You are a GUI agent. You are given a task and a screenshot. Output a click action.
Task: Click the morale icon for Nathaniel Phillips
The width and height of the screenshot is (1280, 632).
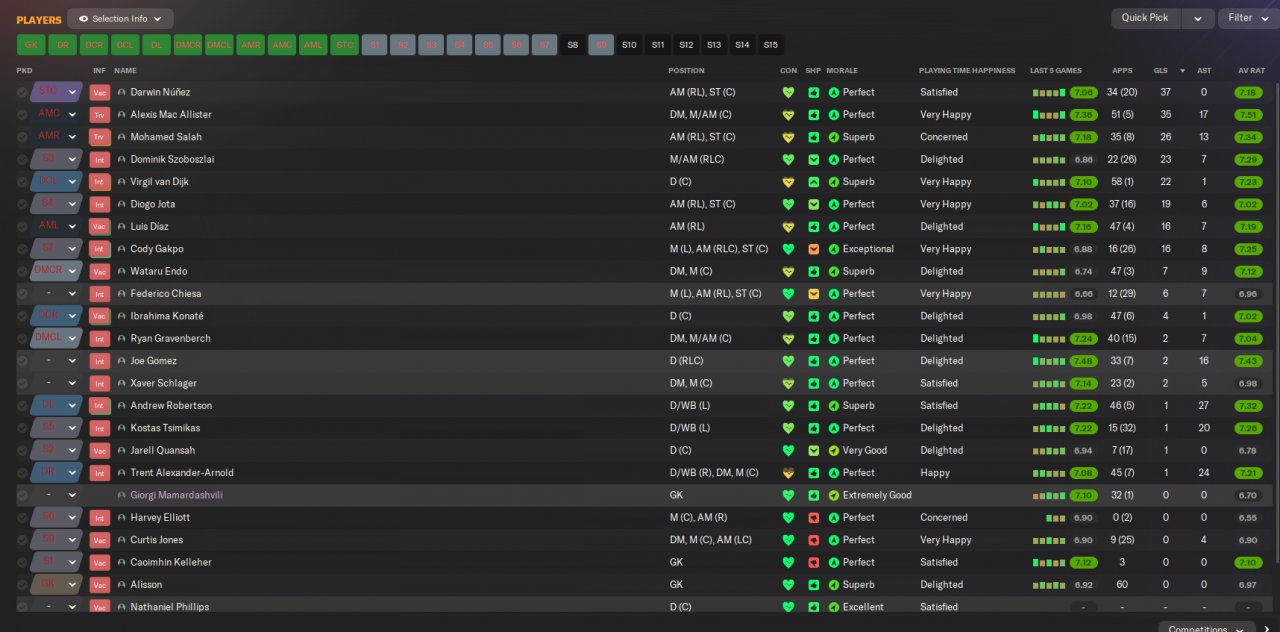tap(834, 607)
